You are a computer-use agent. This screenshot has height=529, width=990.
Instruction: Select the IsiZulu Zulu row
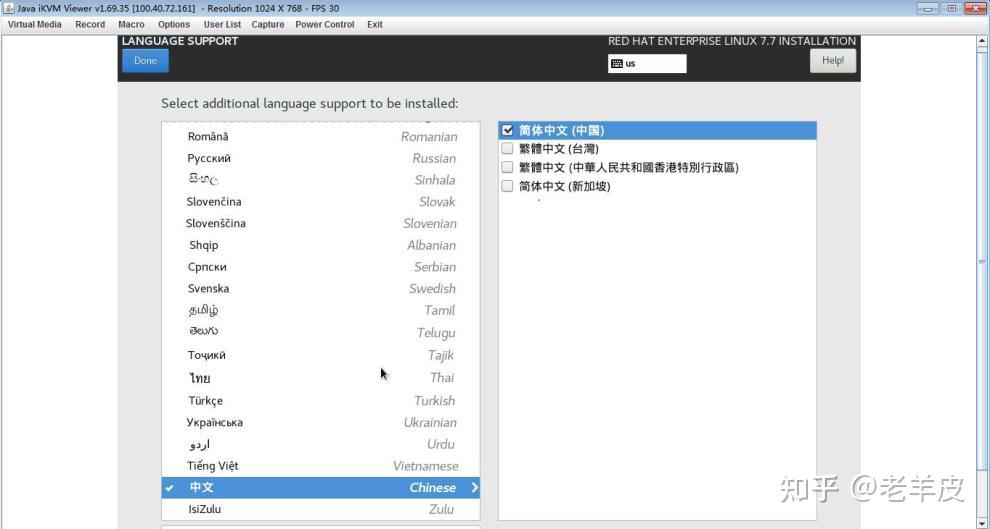(321, 509)
